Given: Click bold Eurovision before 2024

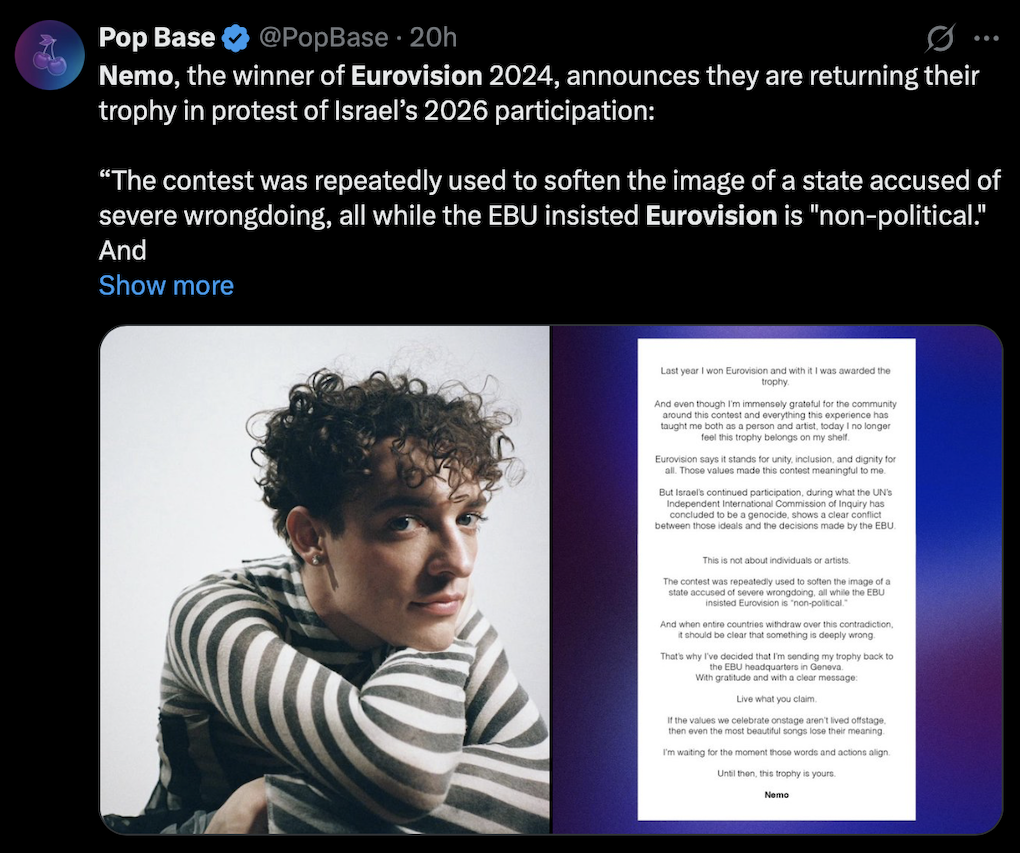Looking at the screenshot, I should click(416, 76).
